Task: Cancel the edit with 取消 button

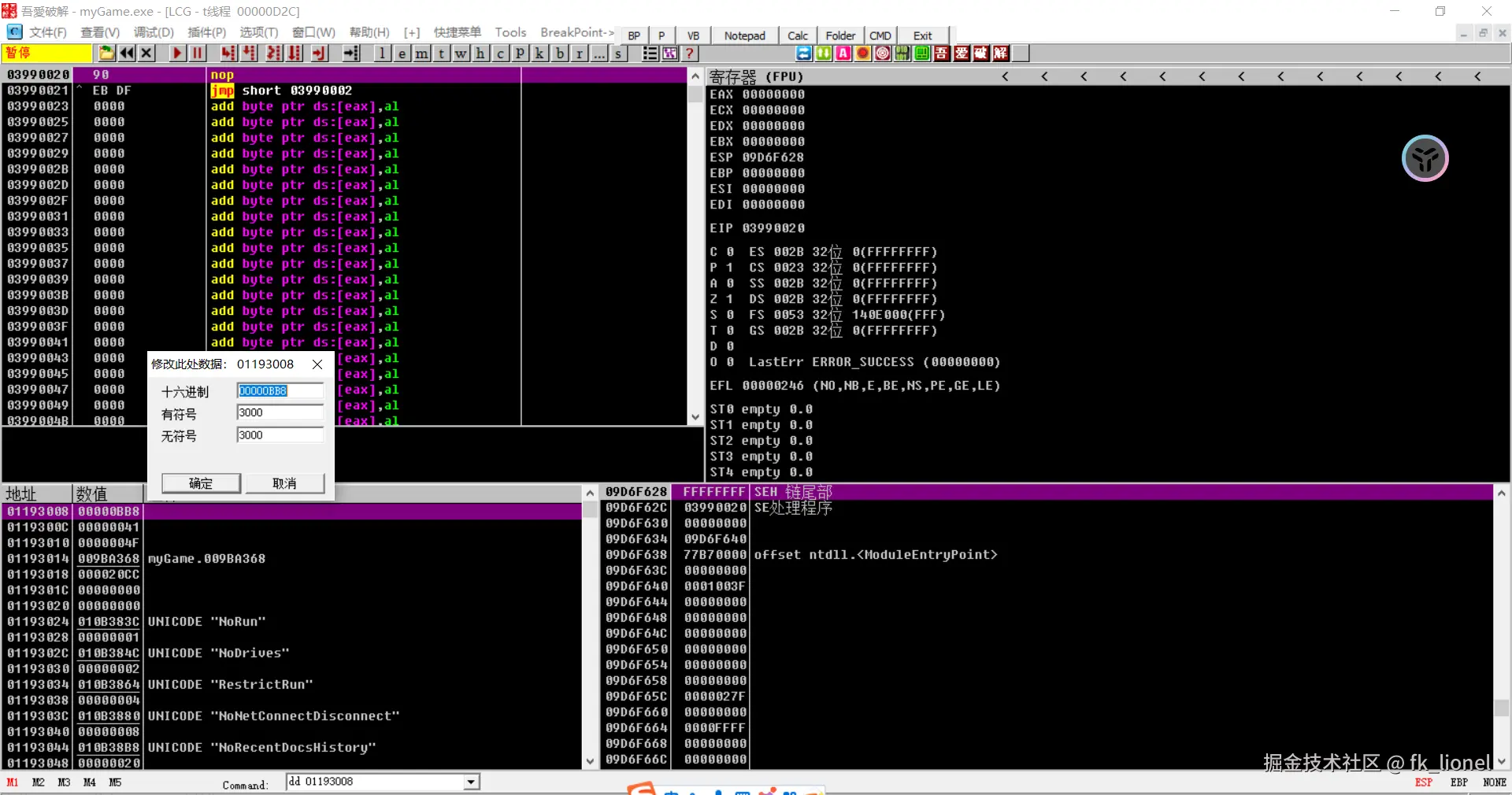Action: click(284, 483)
